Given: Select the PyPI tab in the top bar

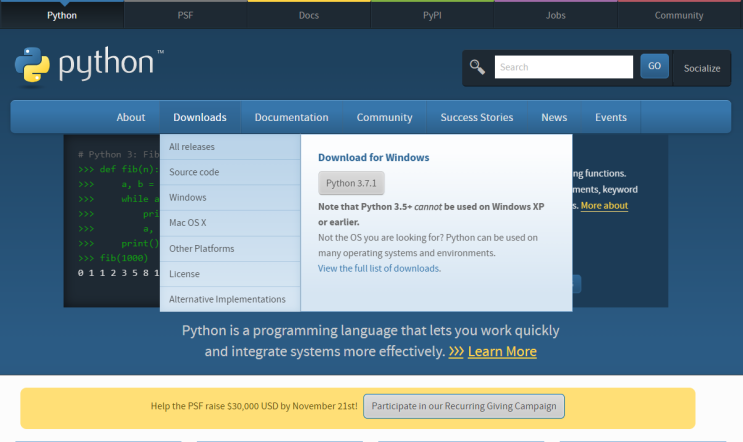Looking at the screenshot, I should 432,15.
